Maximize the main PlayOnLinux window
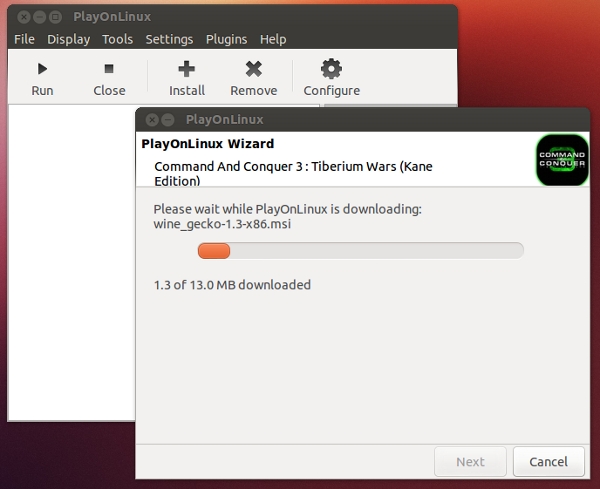This screenshot has height=489, width=600. coord(55,17)
